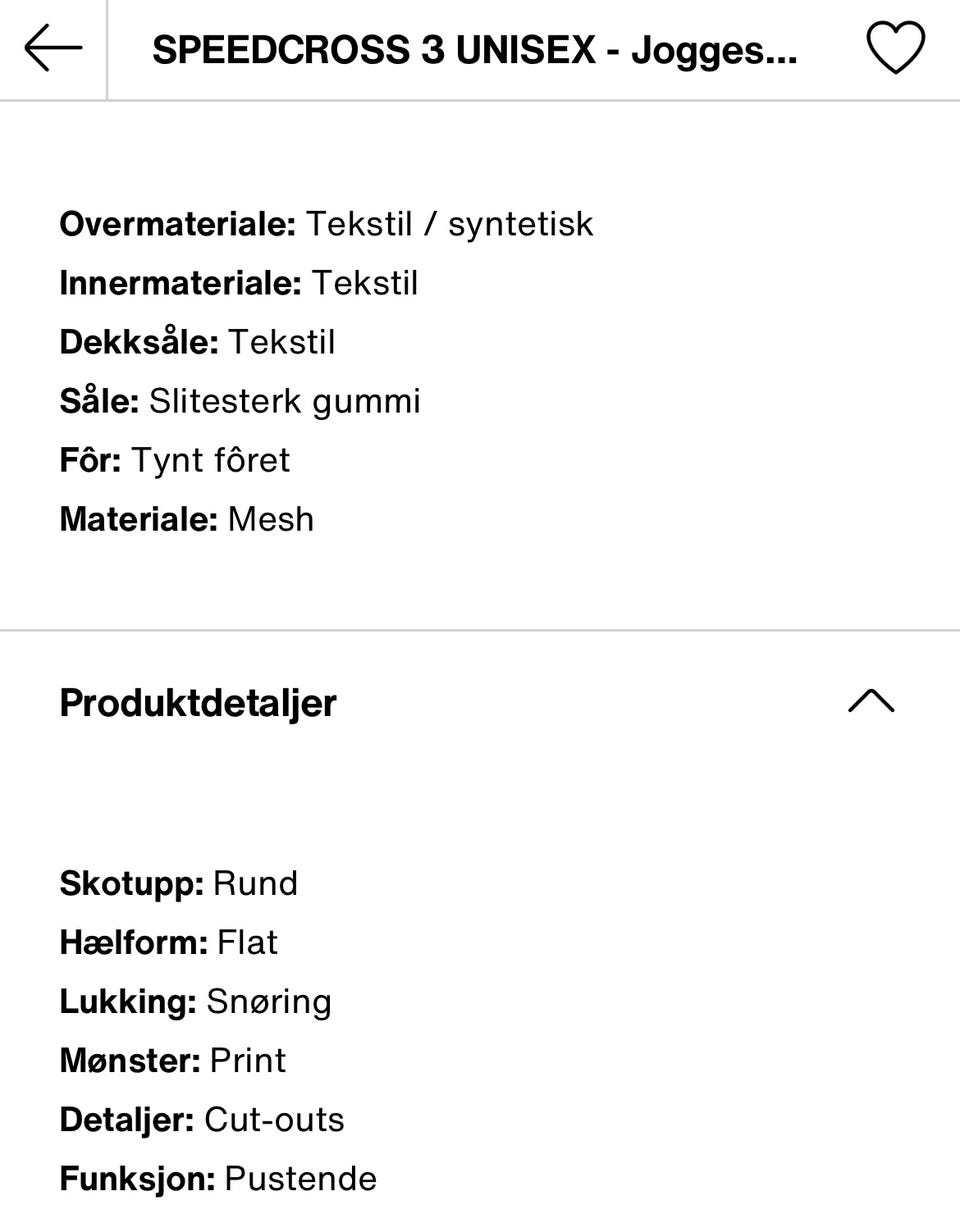Tap the Fôr Tynt fôret line
Screen dimensions: 960x1223
click(x=174, y=460)
